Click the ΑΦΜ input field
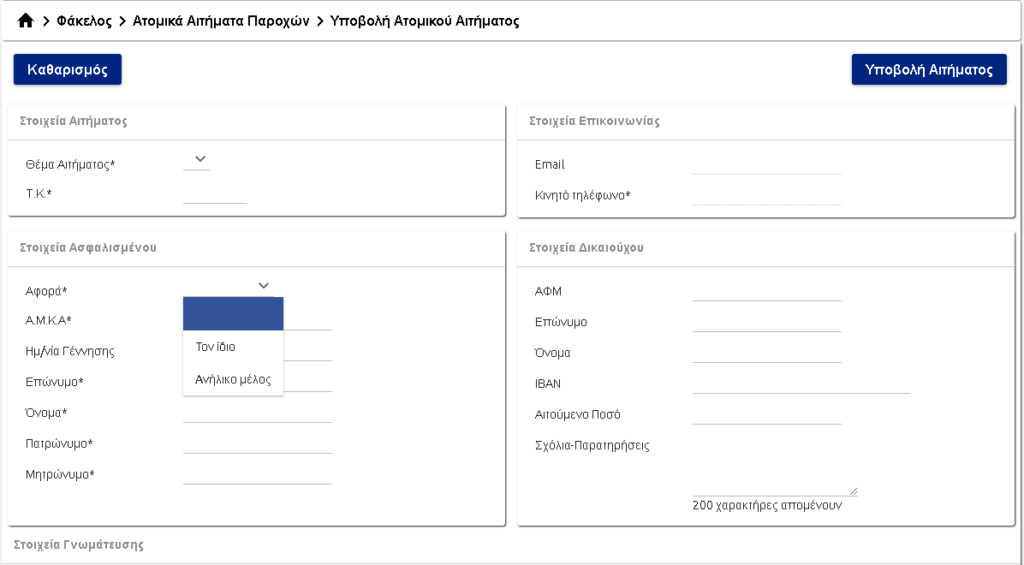 (x=767, y=291)
